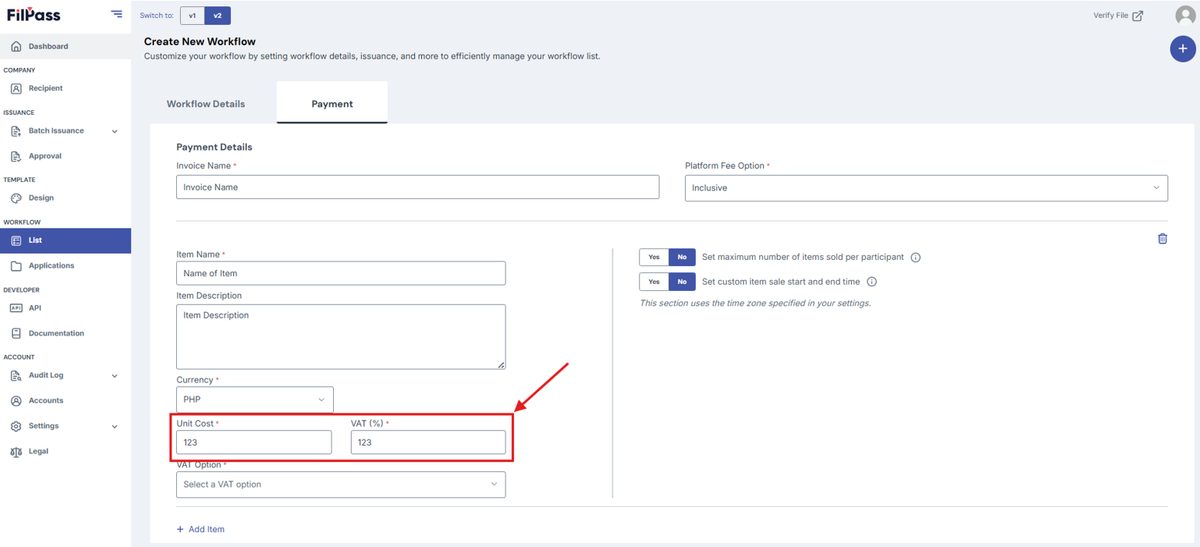
Task: Click the Settings gear icon
Action: coord(16,426)
